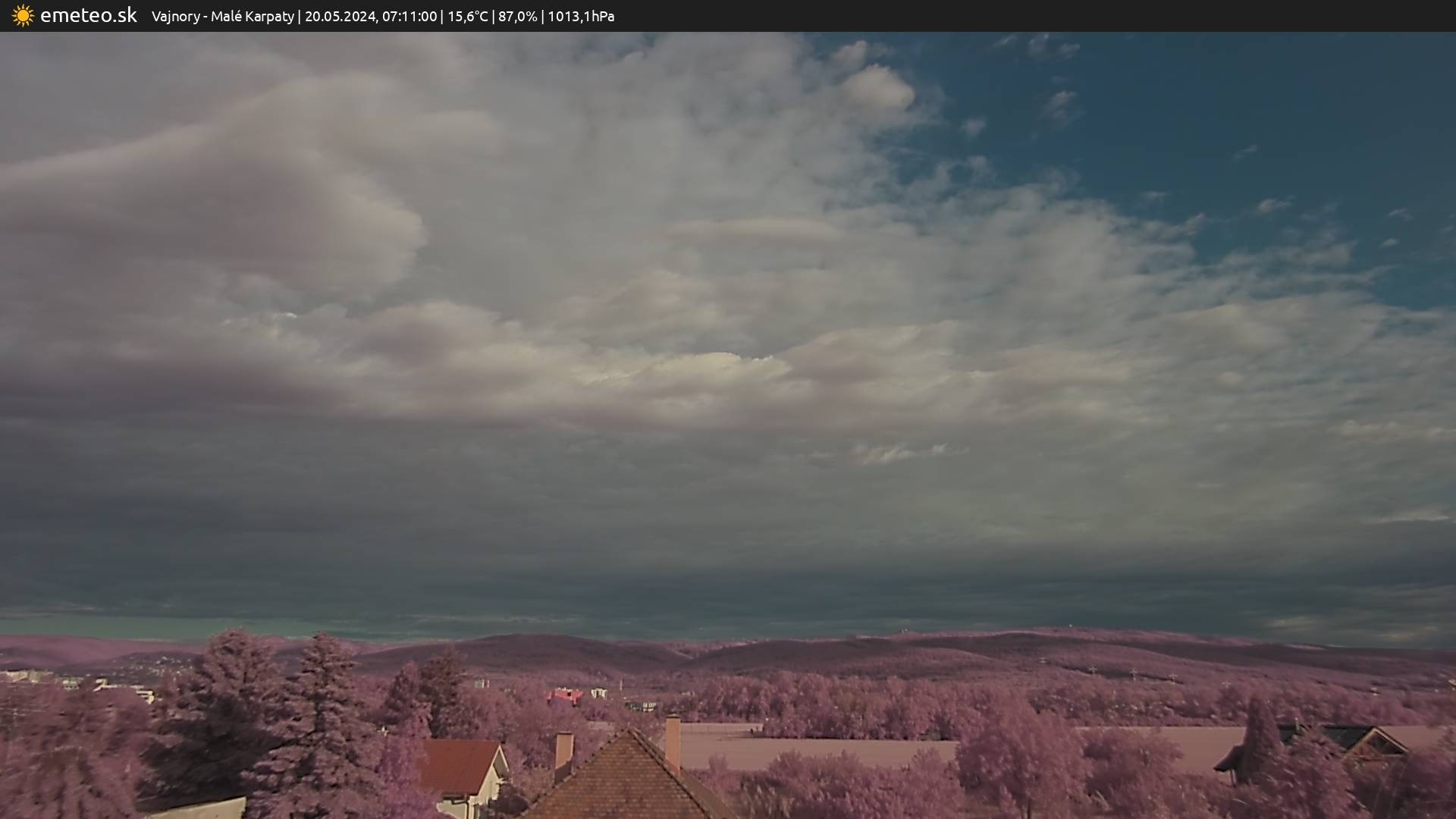Select the date 20.05.2024 in header
This screenshot has width=1456, height=819.
[x=340, y=16]
